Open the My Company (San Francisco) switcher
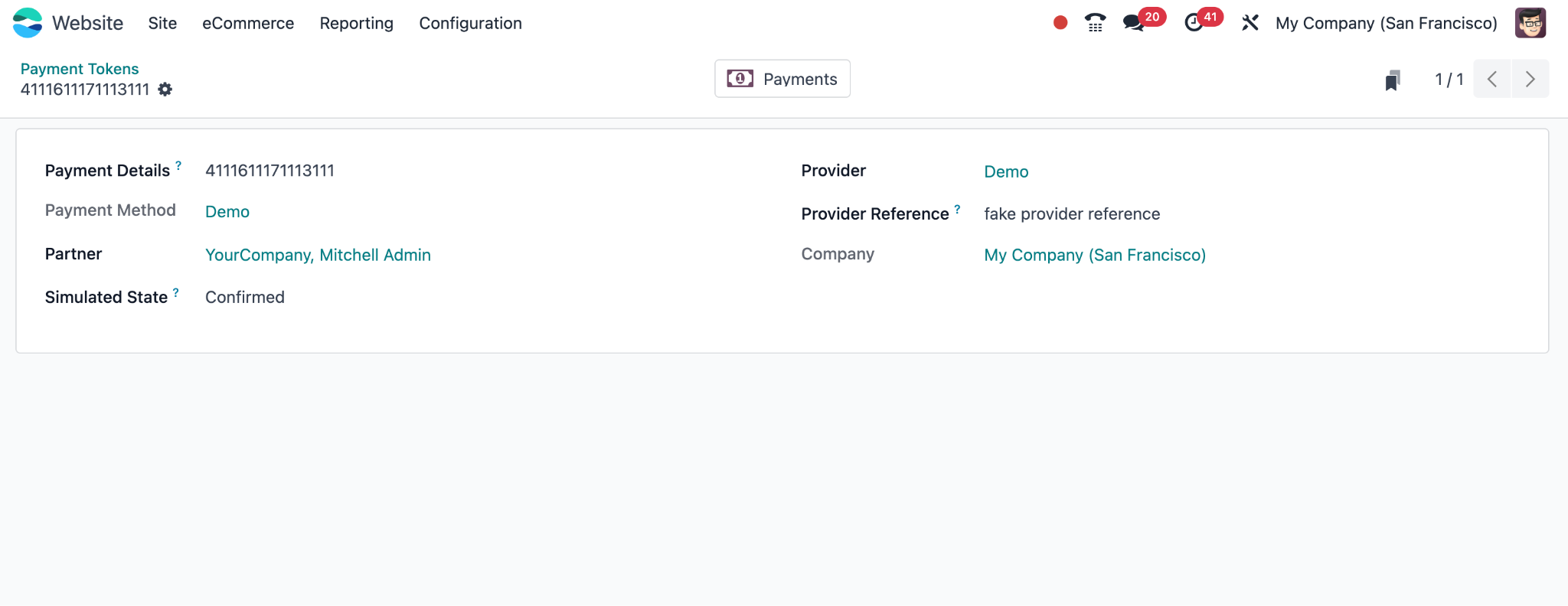The width and height of the screenshot is (1568, 606). (x=1386, y=23)
